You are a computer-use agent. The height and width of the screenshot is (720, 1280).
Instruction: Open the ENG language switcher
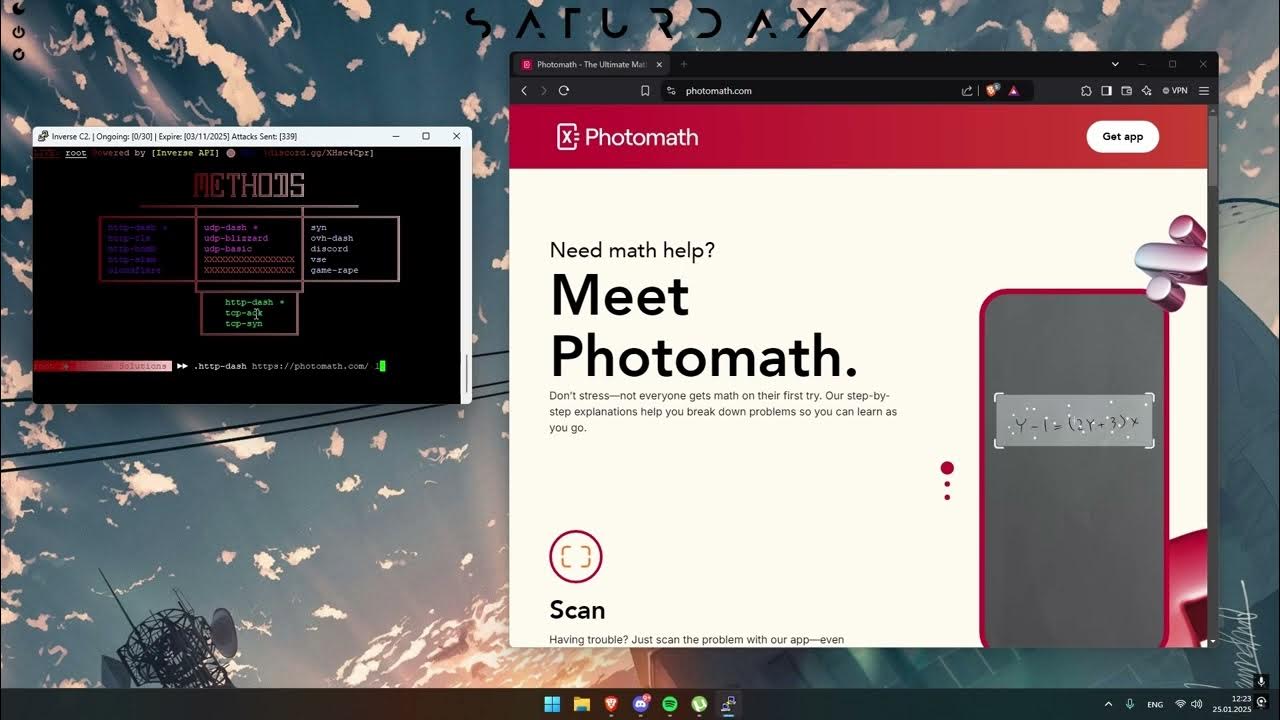pos(1155,704)
